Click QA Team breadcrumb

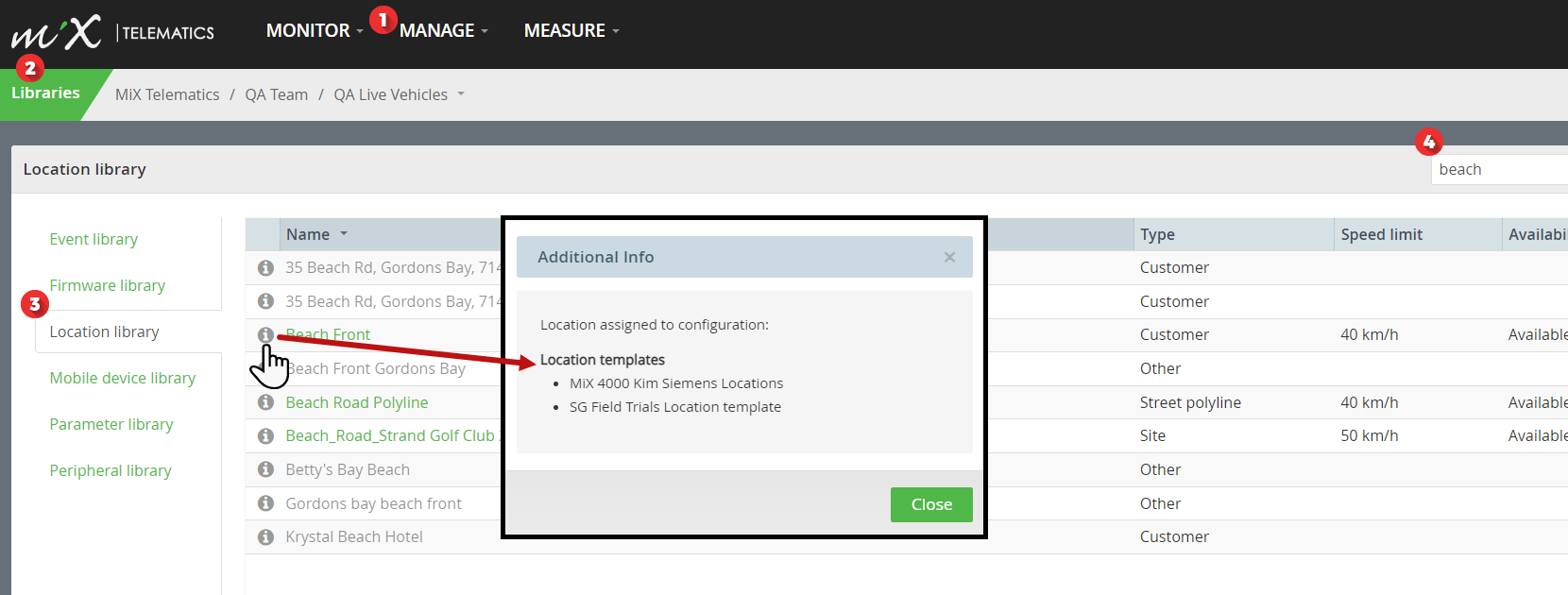pyautogui.click(x=276, y=95)
